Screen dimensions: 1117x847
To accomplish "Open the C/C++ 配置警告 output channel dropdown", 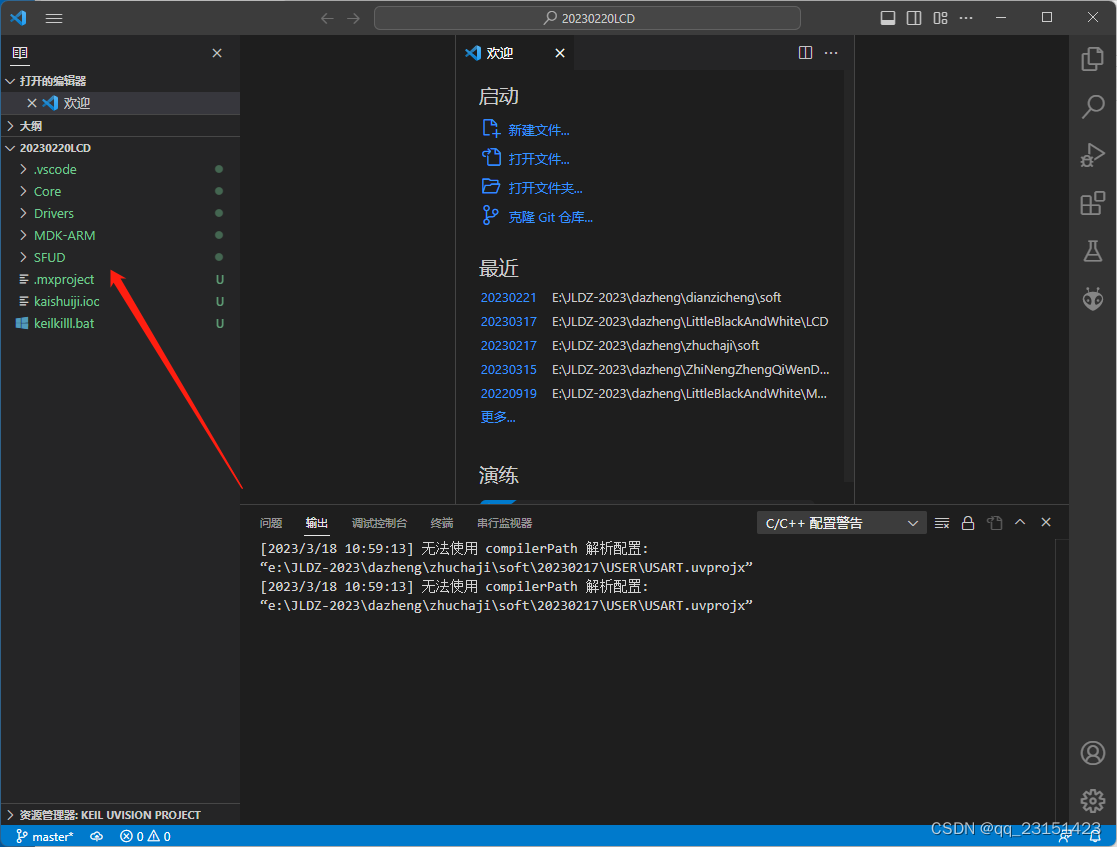I will (841, 524).
